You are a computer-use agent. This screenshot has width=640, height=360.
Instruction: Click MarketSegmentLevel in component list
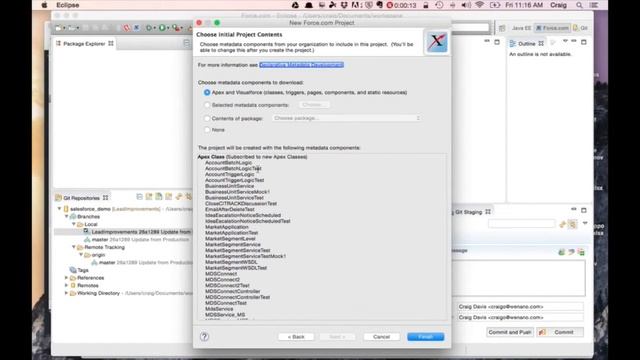[x=230, y=239]
